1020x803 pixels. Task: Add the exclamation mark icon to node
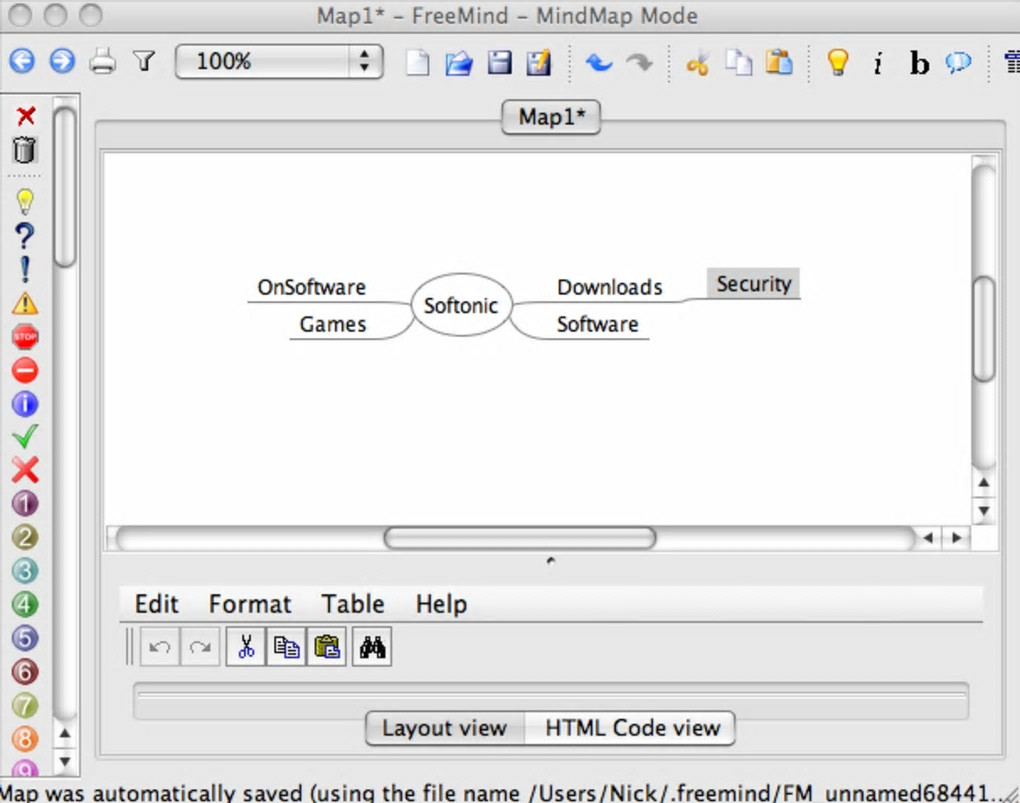(x=25, y=269)
